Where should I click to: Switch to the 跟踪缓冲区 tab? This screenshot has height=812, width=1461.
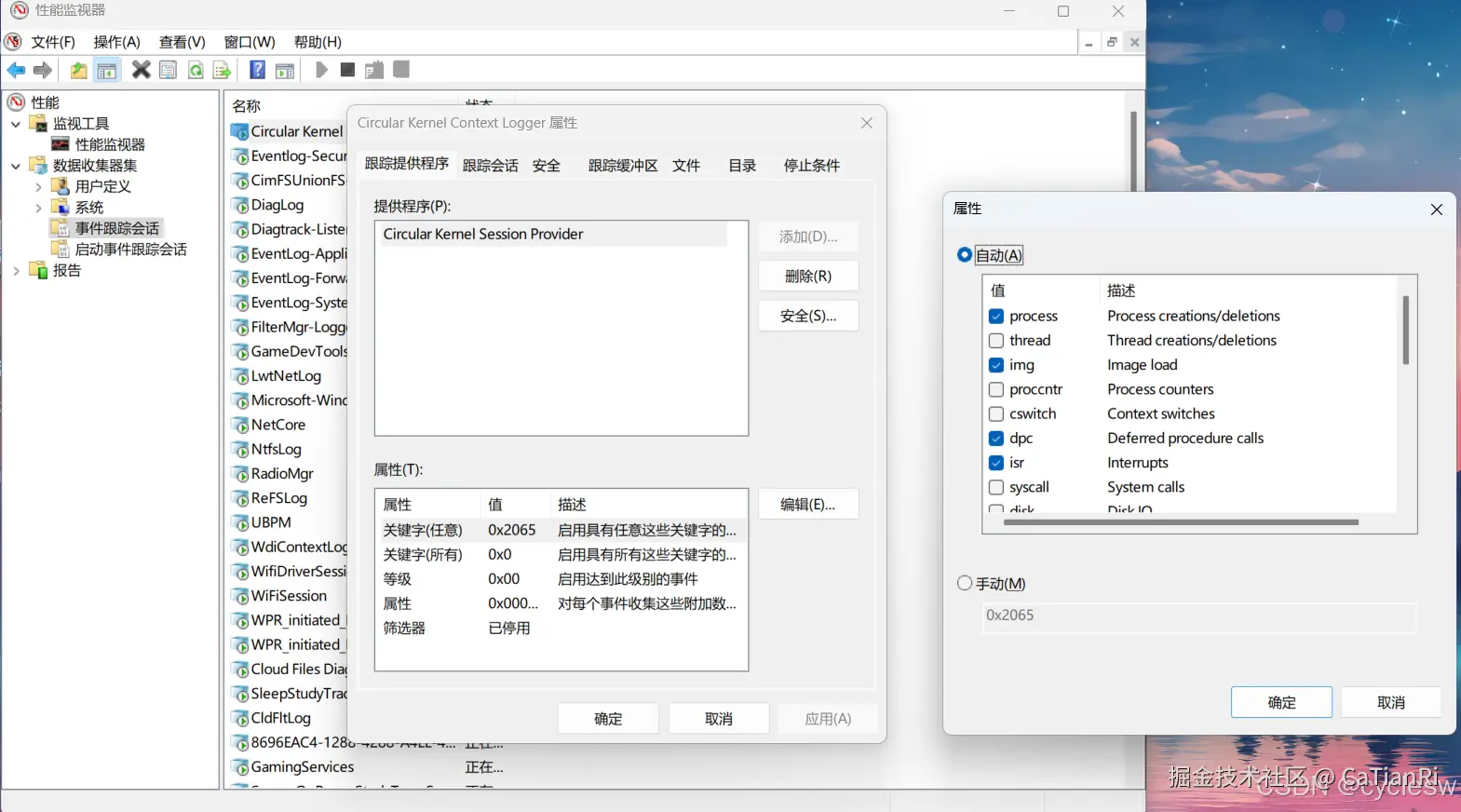[623, 166]
